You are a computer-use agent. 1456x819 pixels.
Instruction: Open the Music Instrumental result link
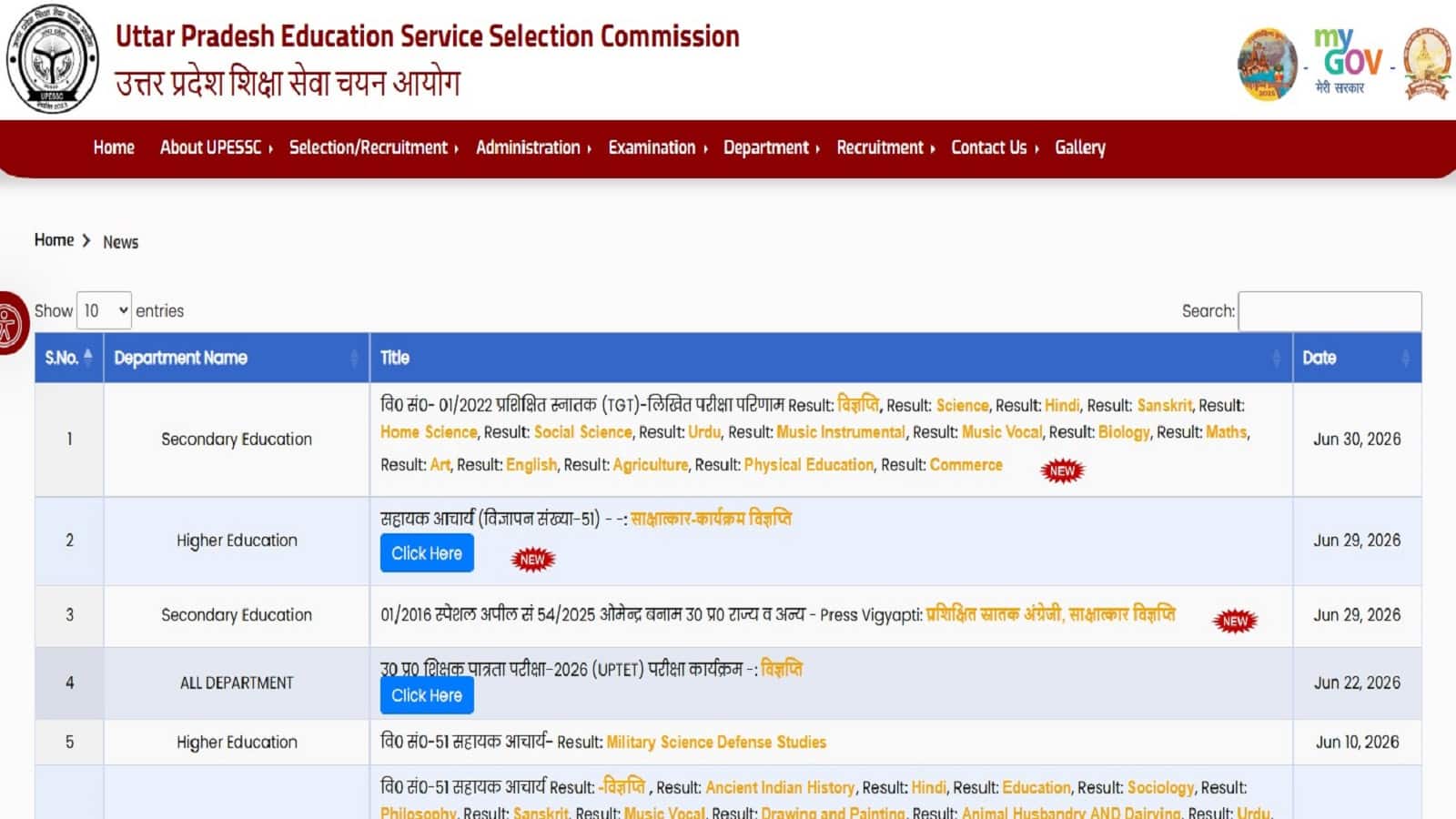(x=841, y=432)
